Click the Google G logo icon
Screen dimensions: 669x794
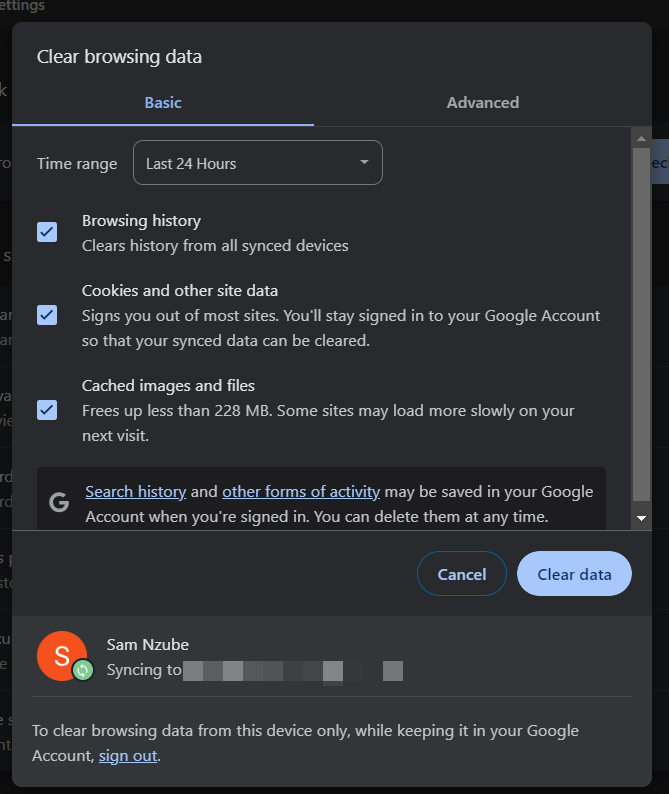pos(59,503)
